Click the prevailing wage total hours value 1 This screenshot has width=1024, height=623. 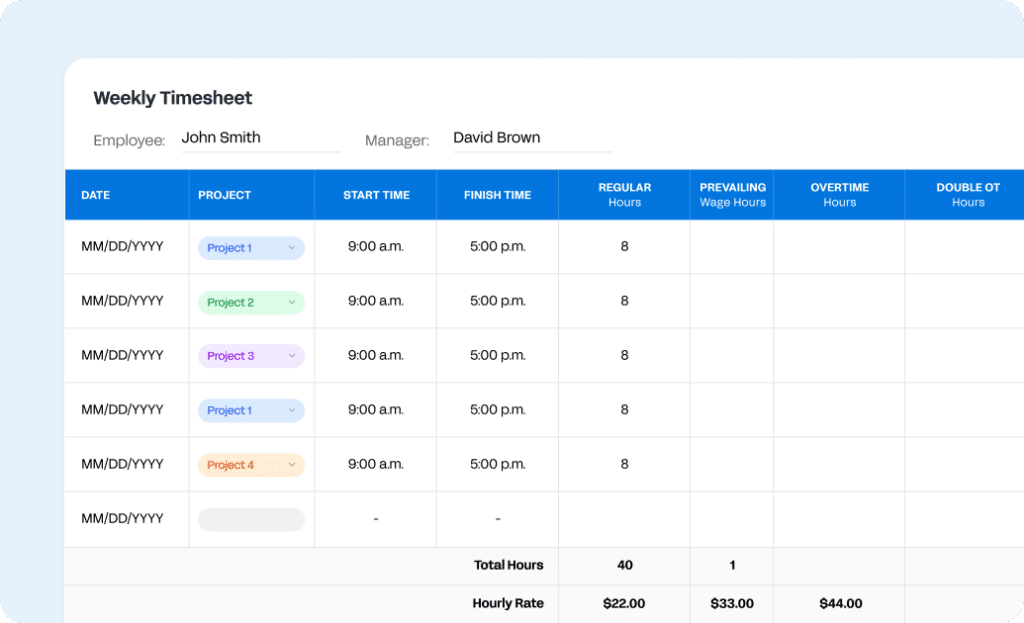[x=732, y=566]
